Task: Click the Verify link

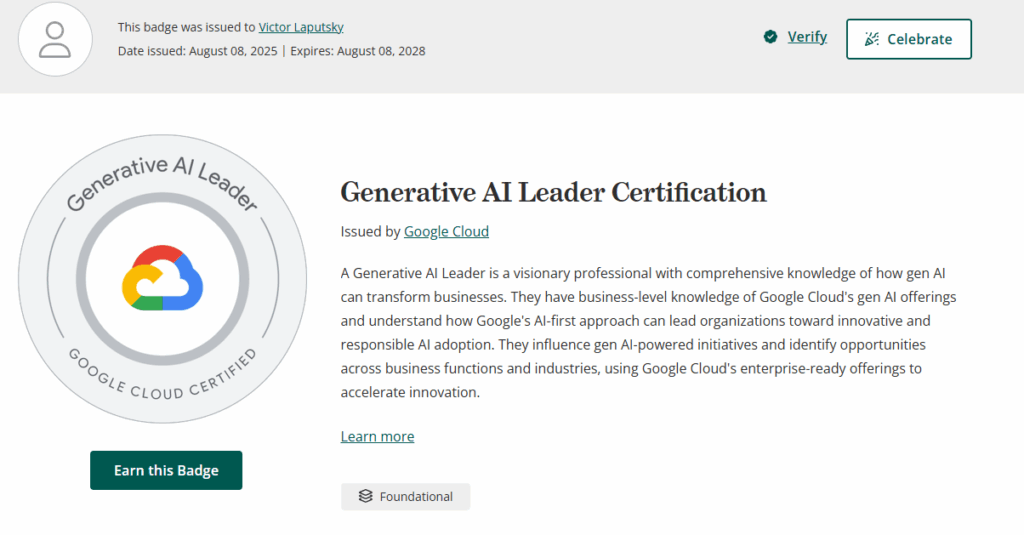Action: pyautogui.click(x=807, y=37)
